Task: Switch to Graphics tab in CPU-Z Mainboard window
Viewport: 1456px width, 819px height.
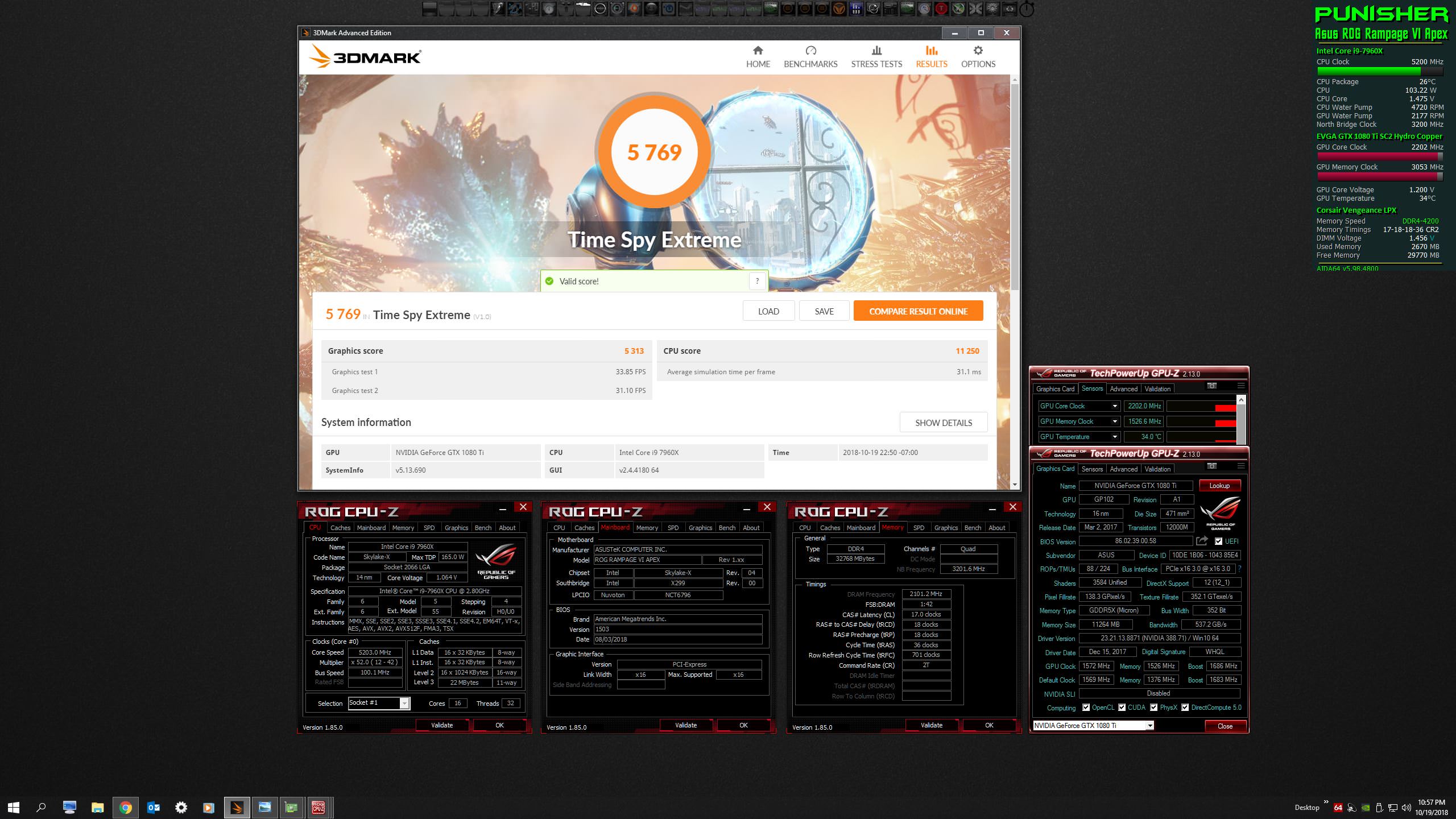Action: click(x=700, y=528)
